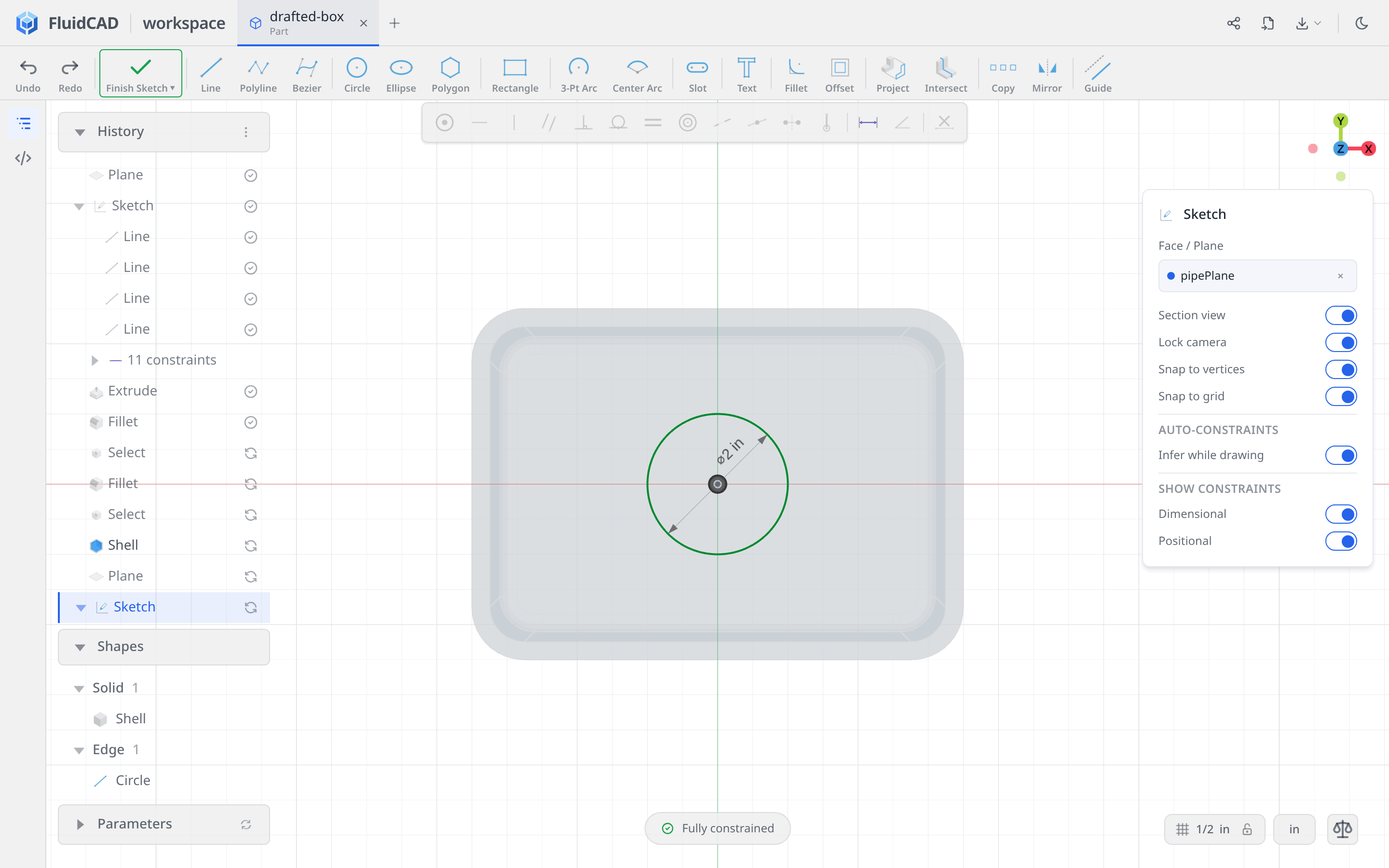
Task: Toggle Lock camera switch
Action: click(x=1341, y=342)
